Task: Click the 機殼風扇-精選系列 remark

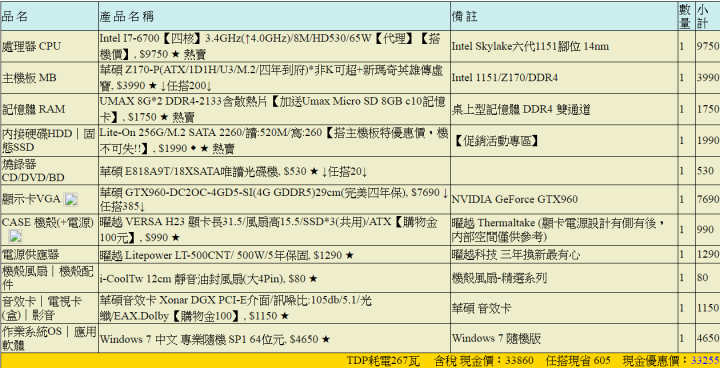Action: (x=499, y=278)
